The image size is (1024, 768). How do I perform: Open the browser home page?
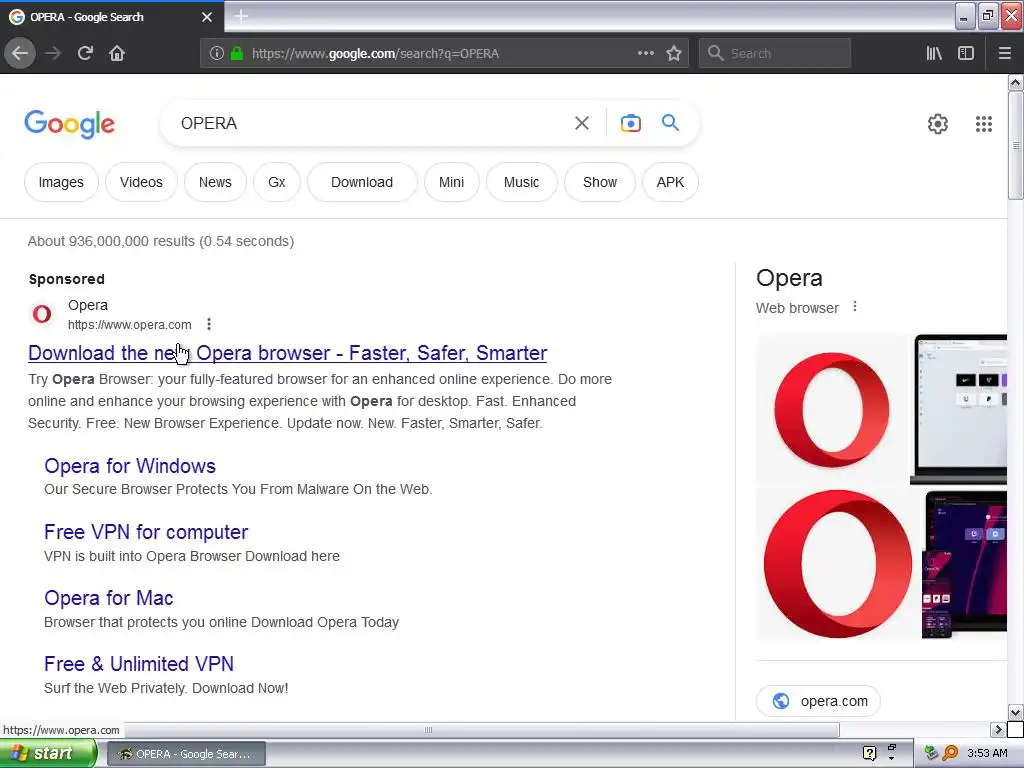117,53
